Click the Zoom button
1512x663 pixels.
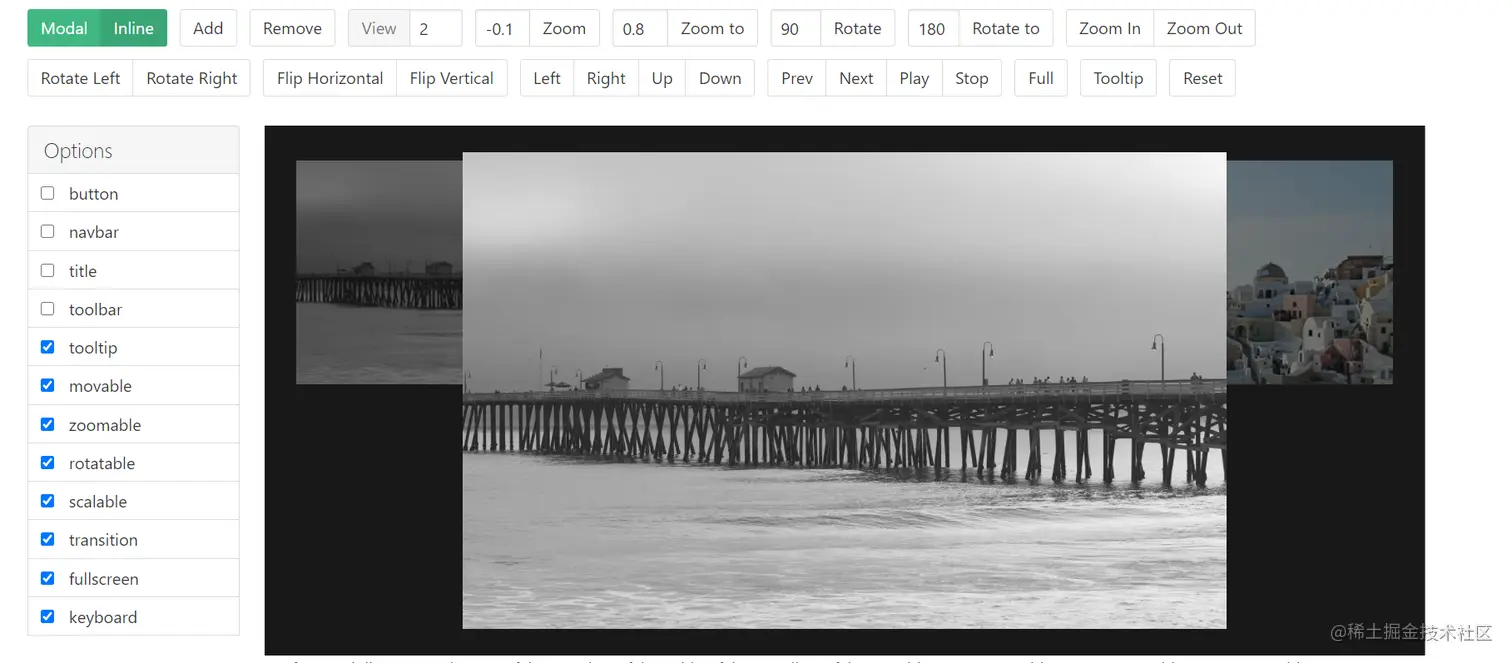564,28
